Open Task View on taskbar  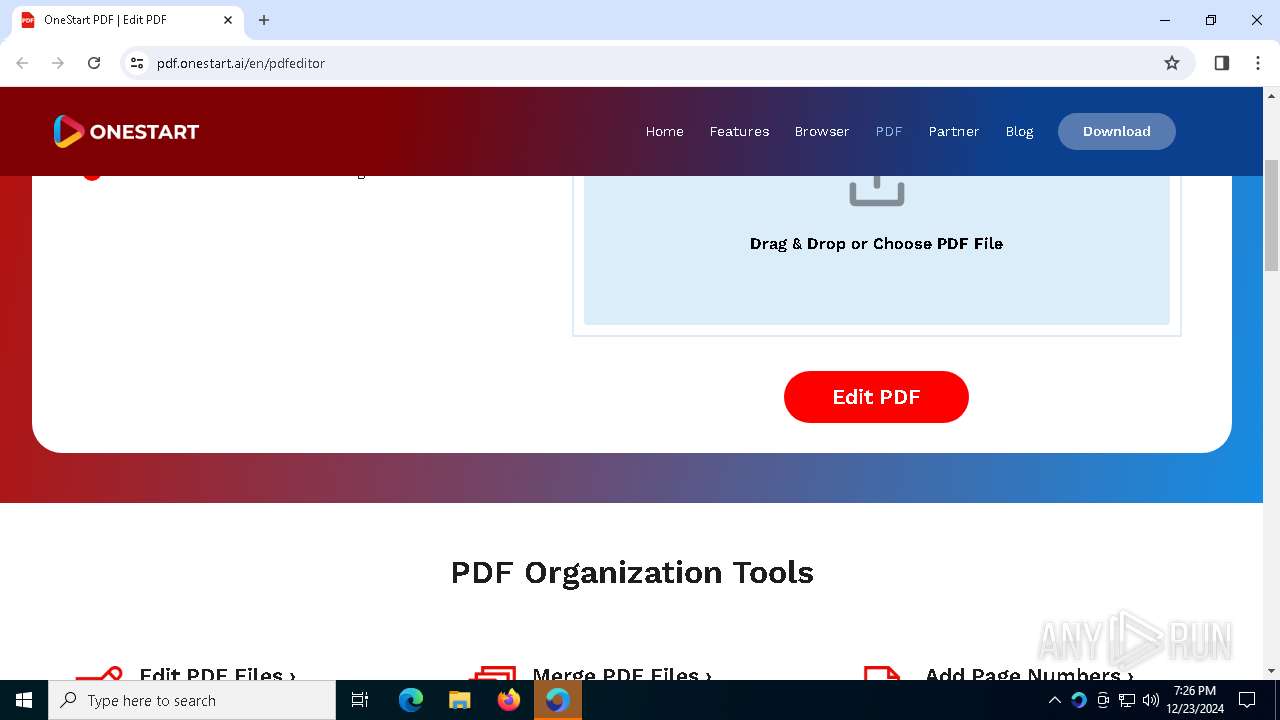(x=360, y=700)
